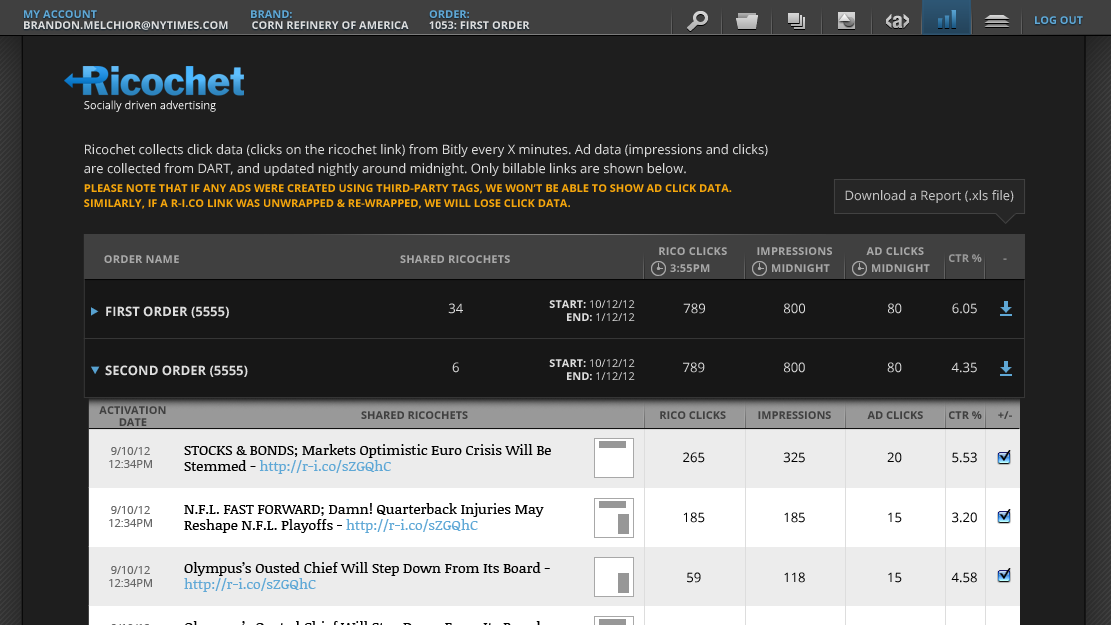1111x625 pixels.
Task: Click CTR value 3.20
Action: 964,517
